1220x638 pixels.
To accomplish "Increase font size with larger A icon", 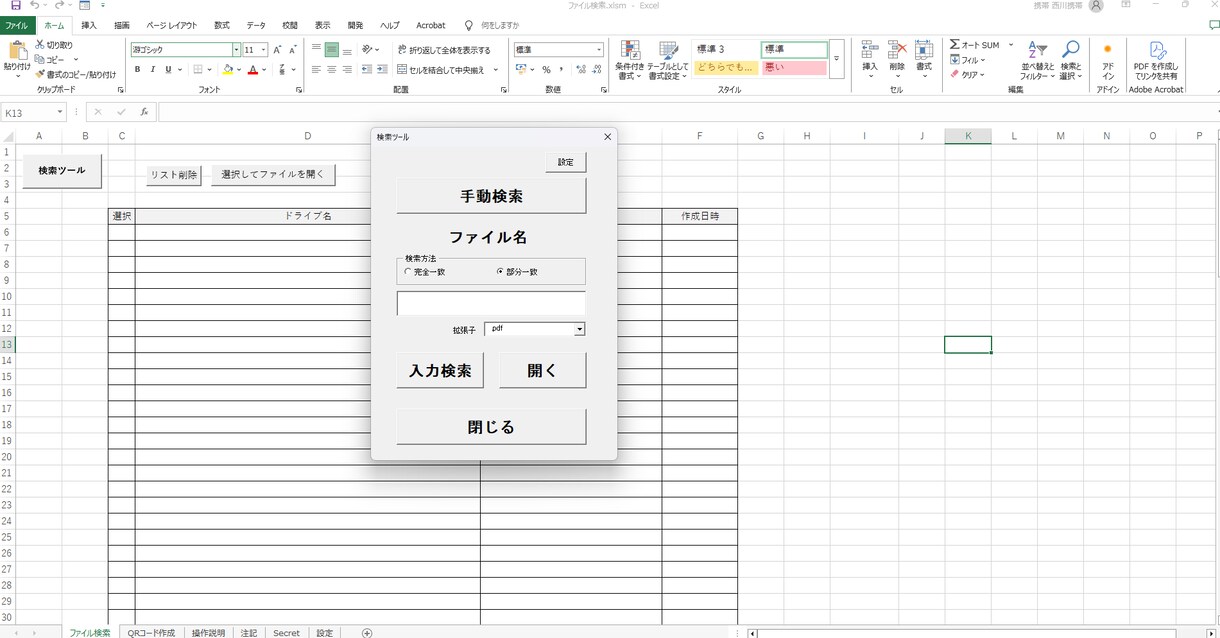I will pyautogui.click(x=278, y=50).
